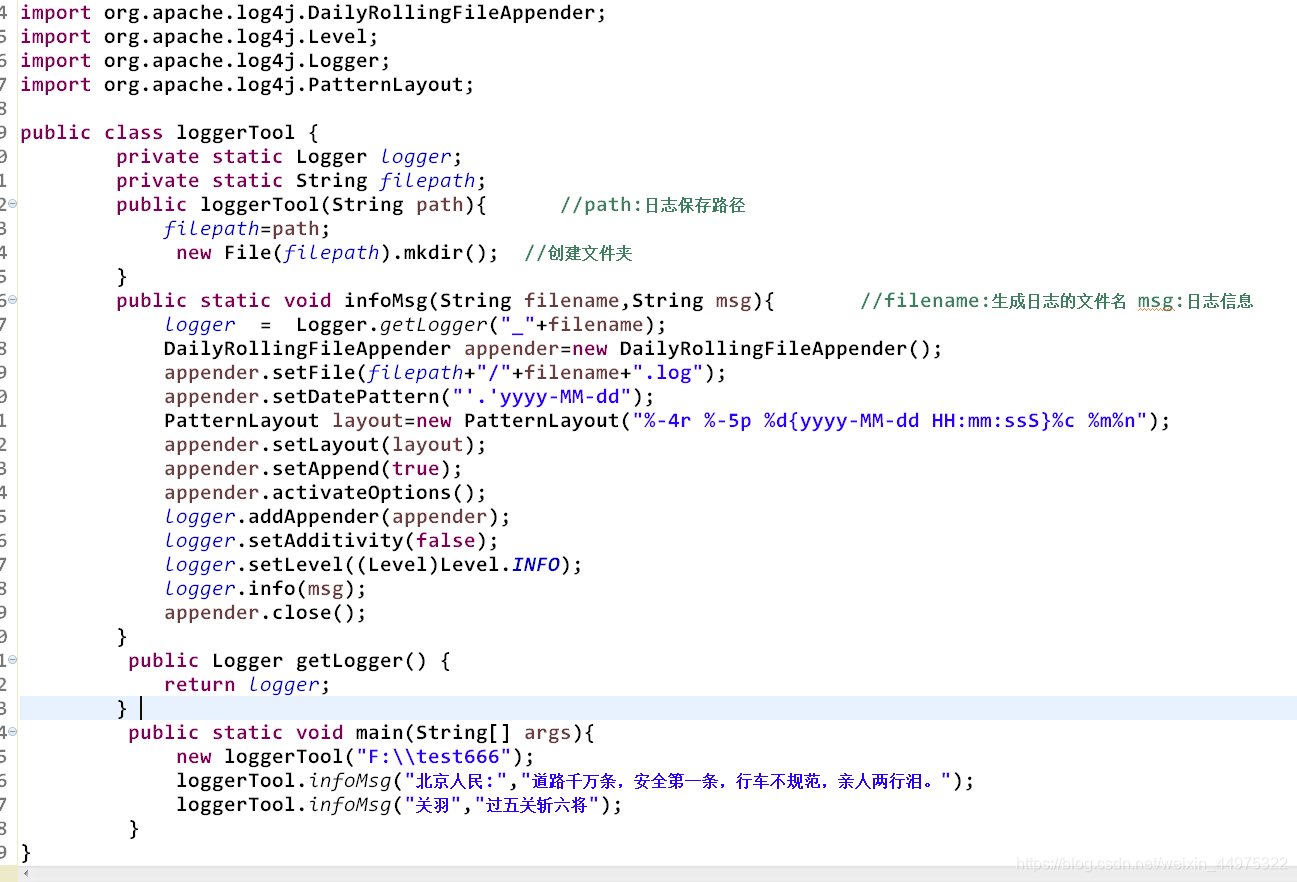
Task: Click the "道路千万条" message string
Action: [736, 781]
